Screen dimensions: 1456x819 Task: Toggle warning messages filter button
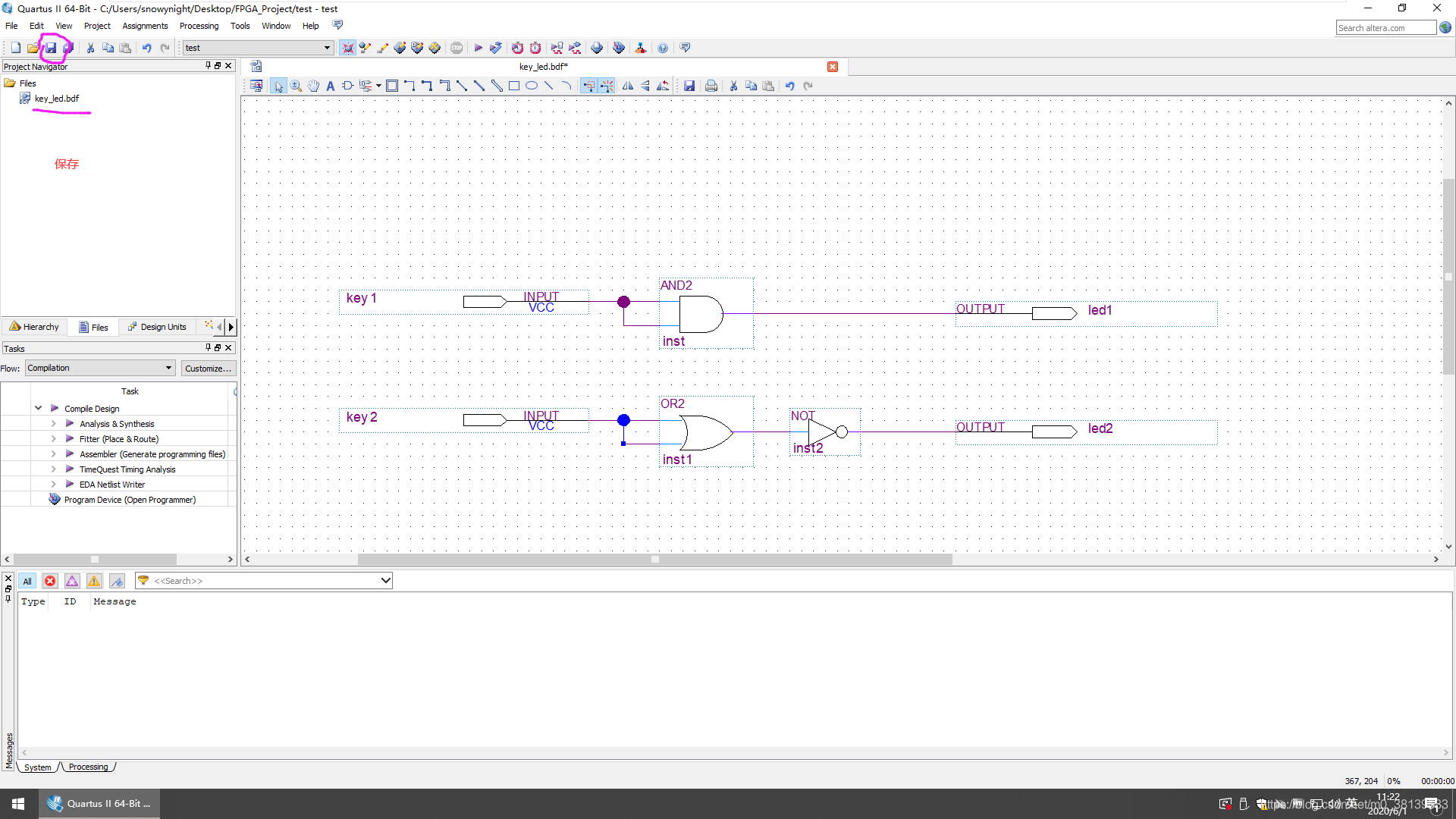click(94, 581)
